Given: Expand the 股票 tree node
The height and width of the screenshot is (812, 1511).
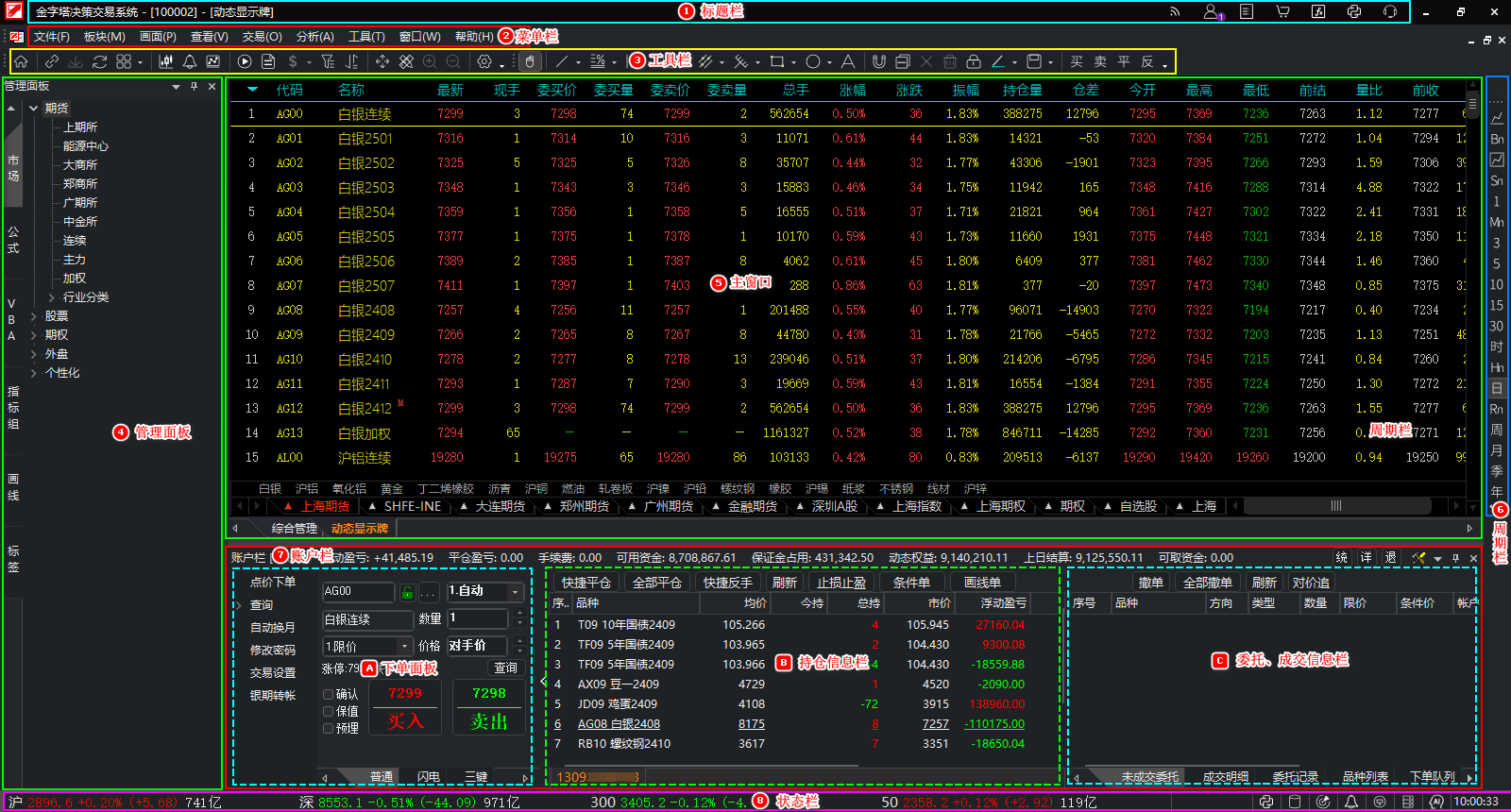Looking at the screenshot, I should click(34, 316).
